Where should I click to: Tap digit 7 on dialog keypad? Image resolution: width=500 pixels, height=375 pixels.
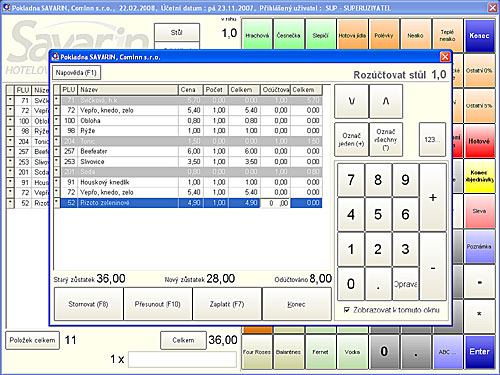351,180
